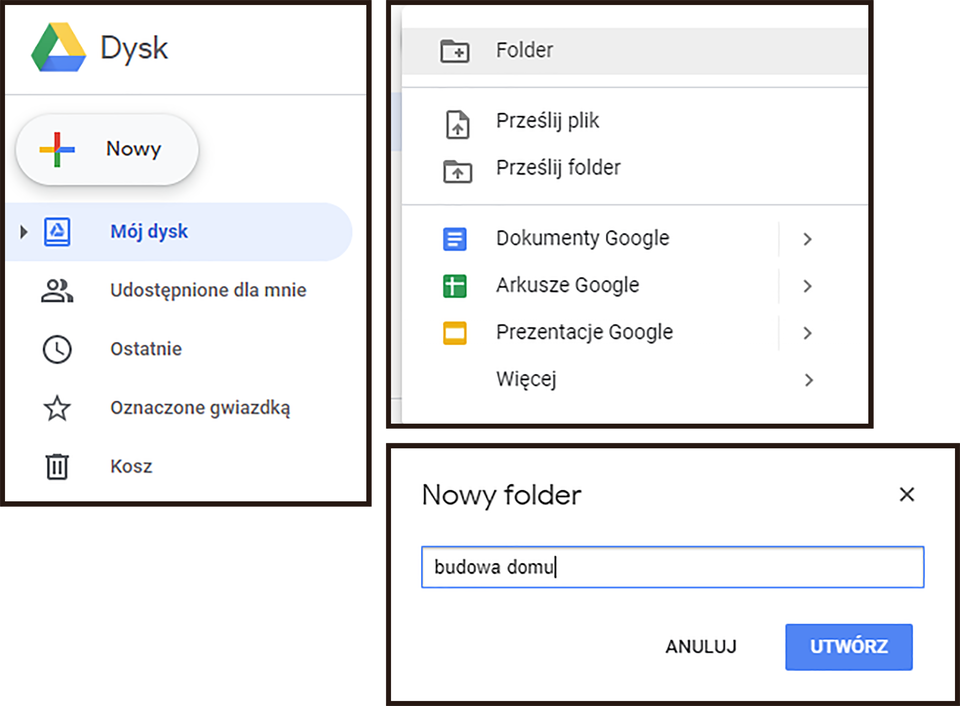960x706 pixels.
Task: Expand the Mój dysk tree arrow
Action: pyautogui.click(x=22, y=231)
